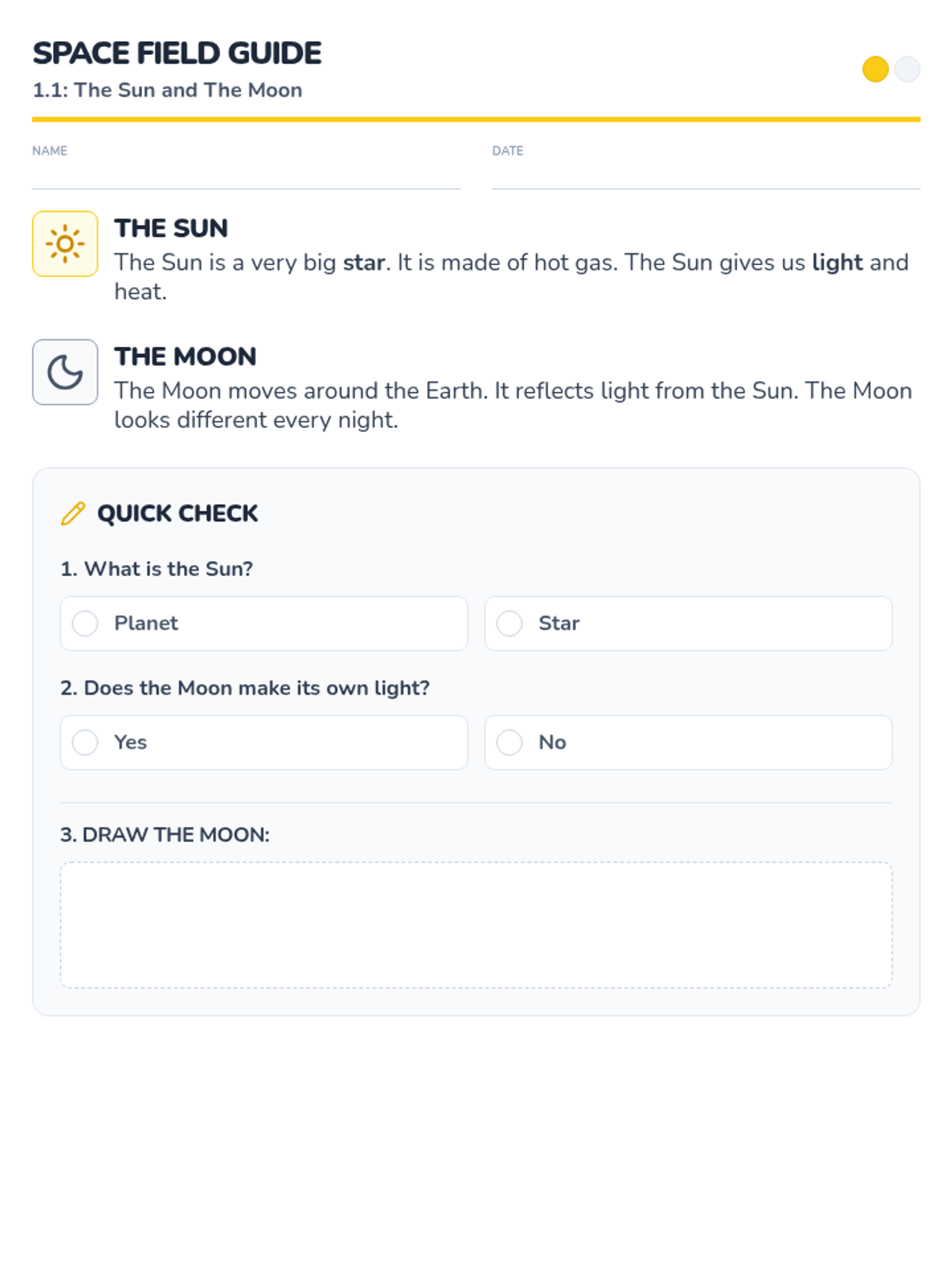
Task: Click the crescent moon icon
Action: point(65,372)
